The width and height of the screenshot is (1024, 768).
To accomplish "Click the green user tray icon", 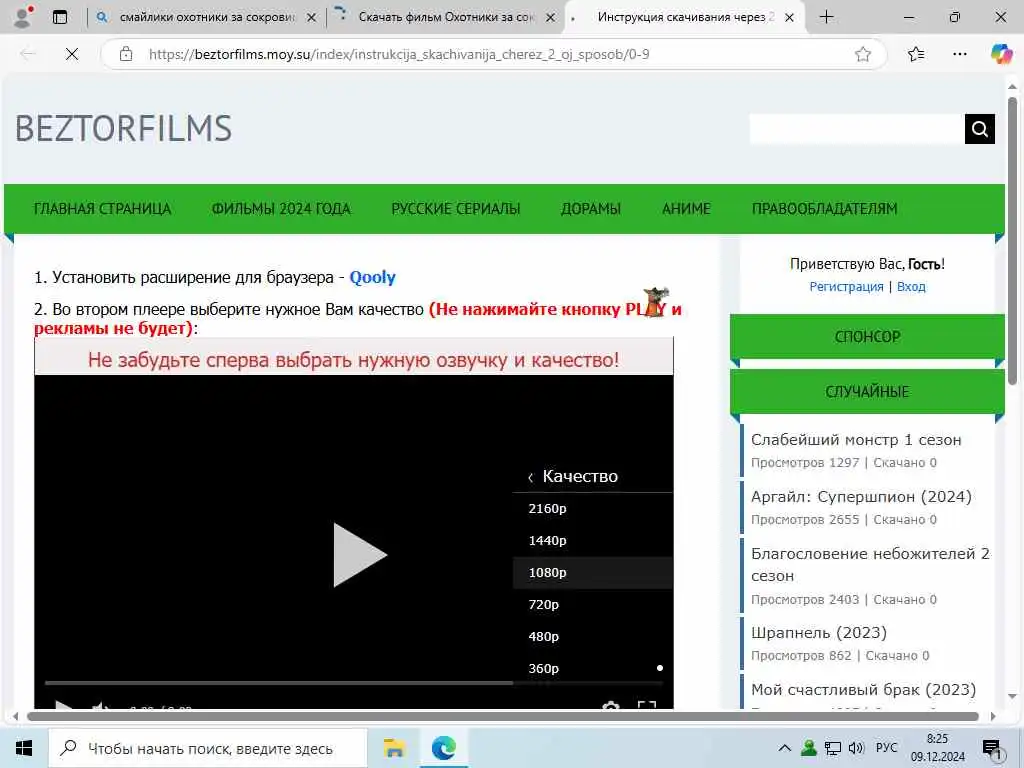I will point(809,748).
